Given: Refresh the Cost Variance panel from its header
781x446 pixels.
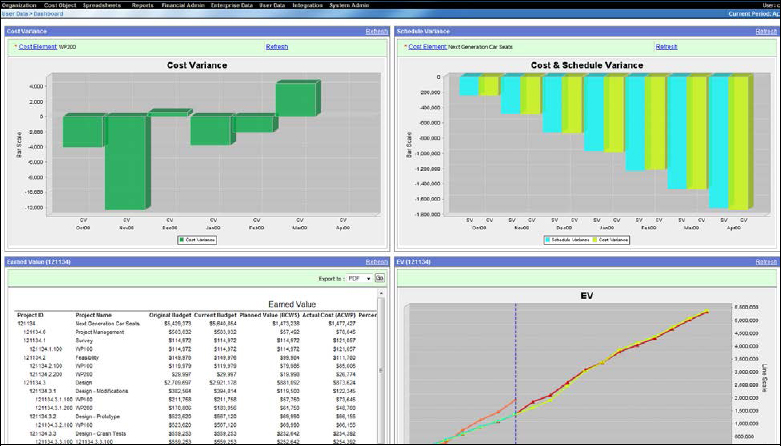Looking at the screenshot, I should [377, 31].
